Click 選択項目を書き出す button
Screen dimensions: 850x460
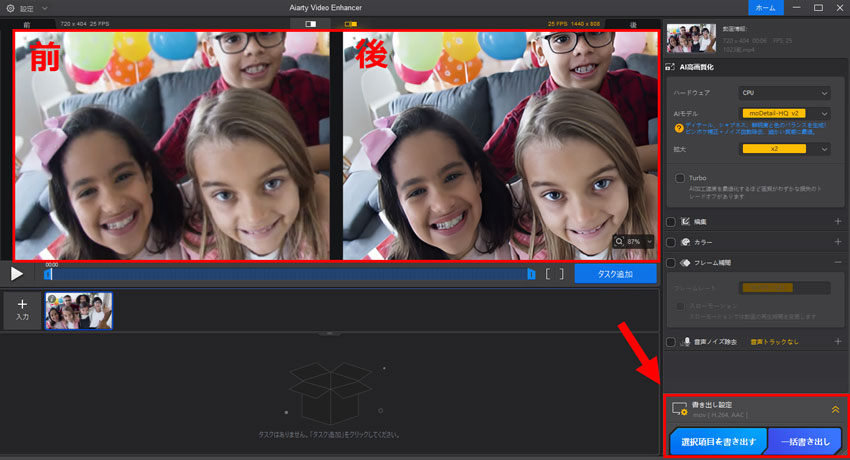[x=718, y=442]
